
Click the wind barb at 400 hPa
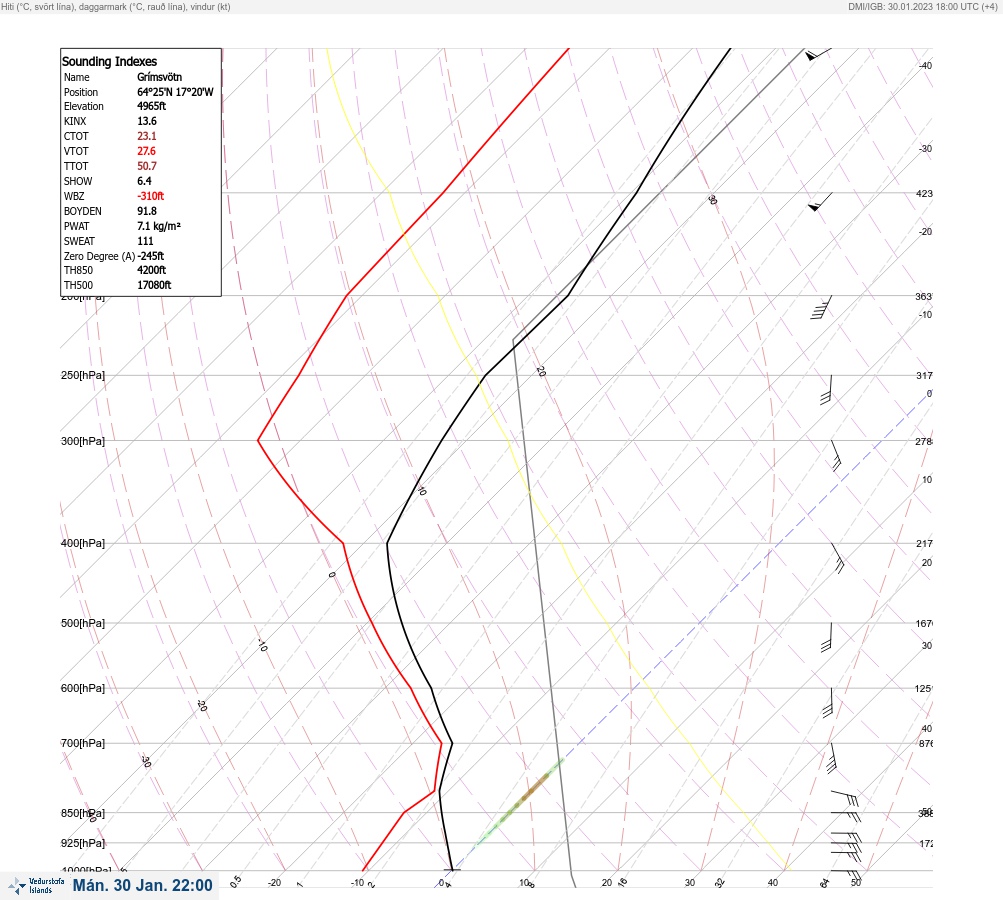click(837, 558)
